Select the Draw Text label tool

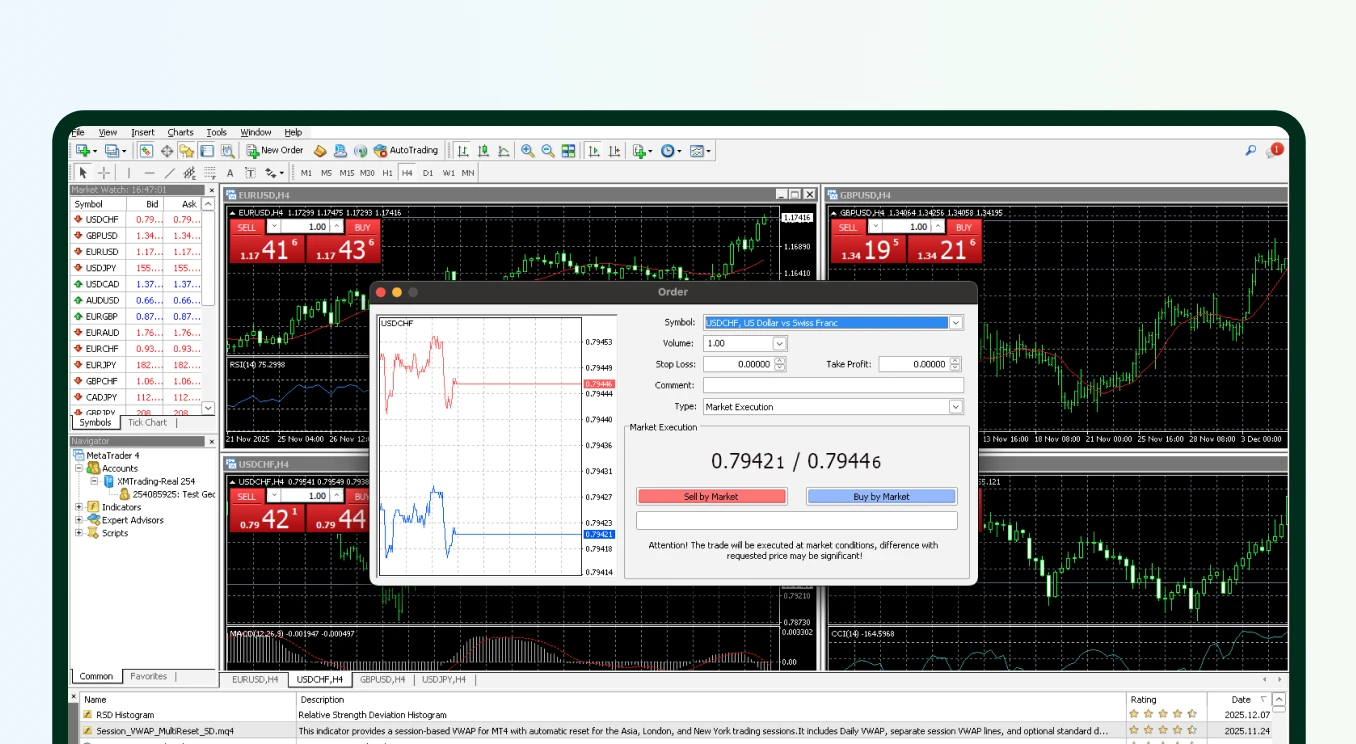tap(249, 172)
